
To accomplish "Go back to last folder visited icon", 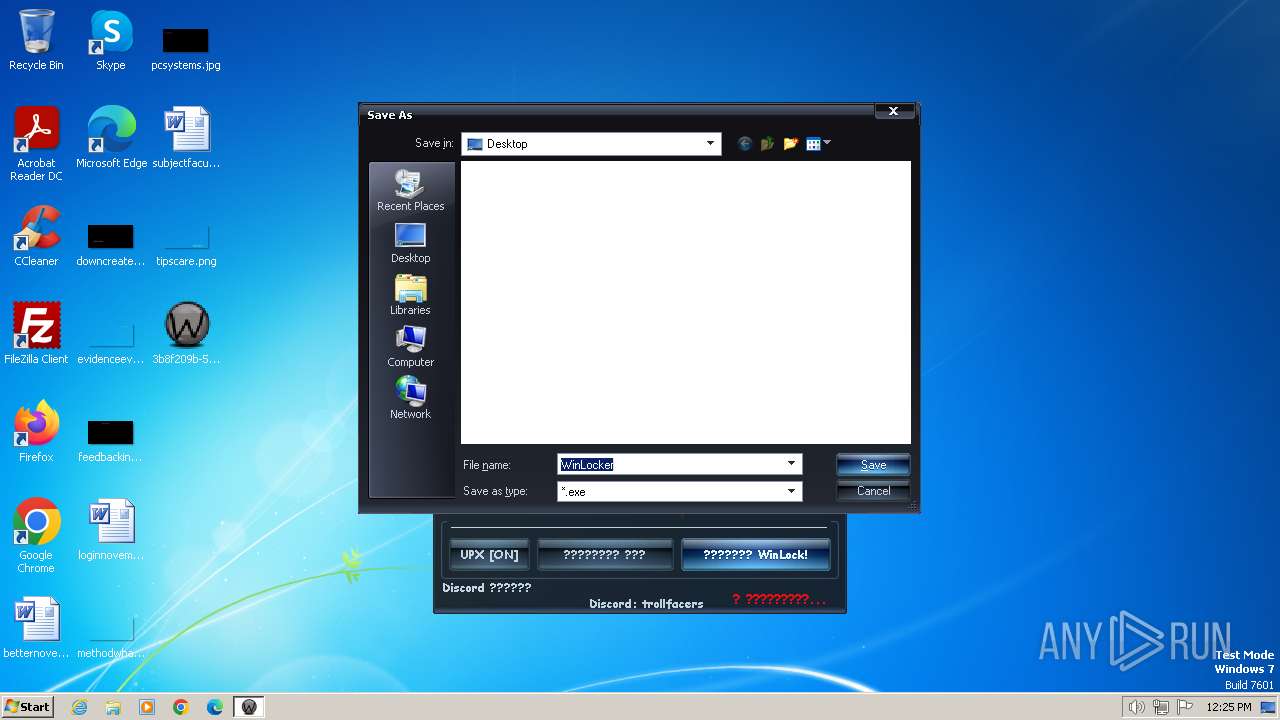I will pos(744,144).
